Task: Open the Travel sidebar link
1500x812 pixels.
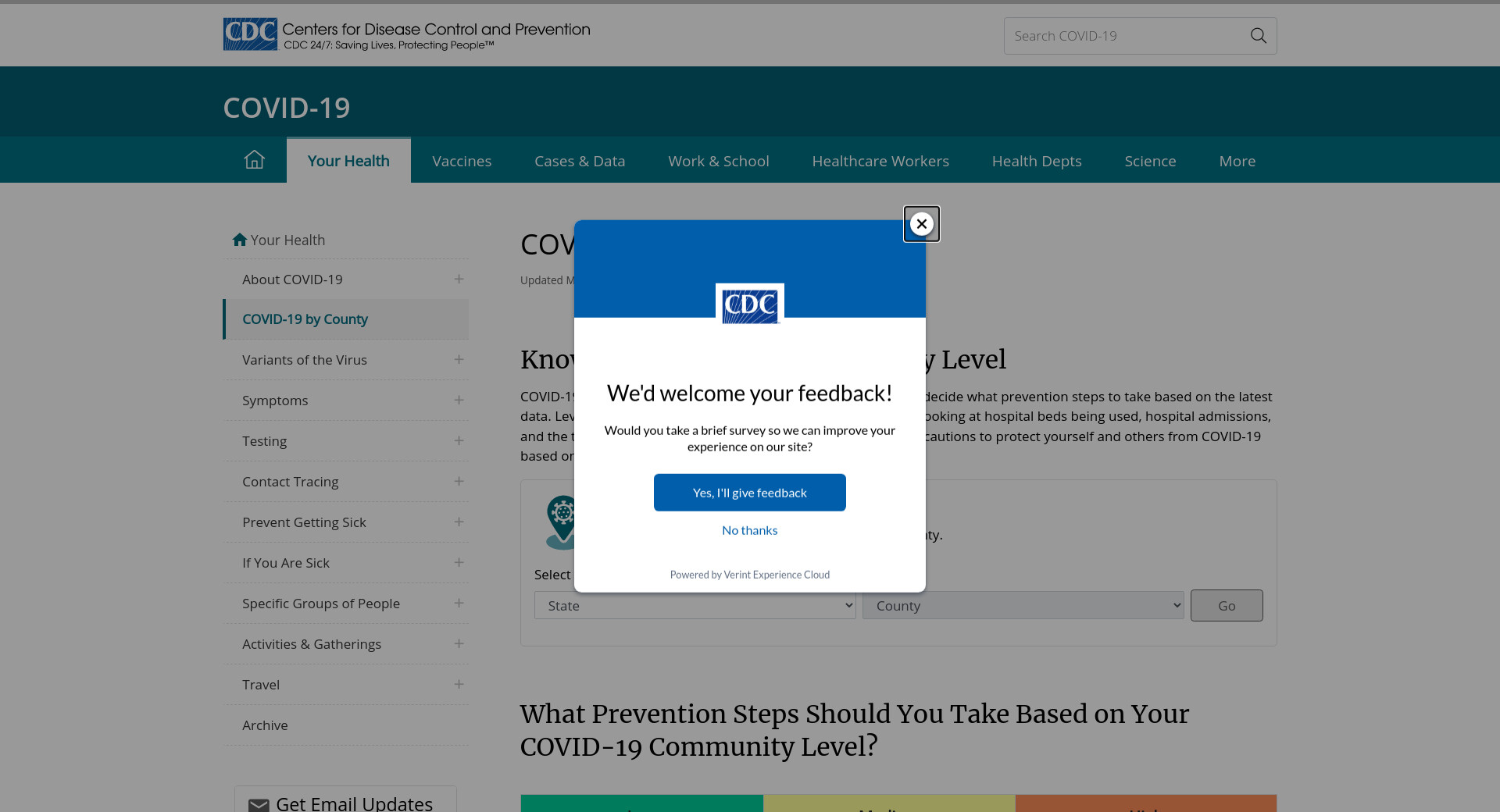Action: click(261, 685)
